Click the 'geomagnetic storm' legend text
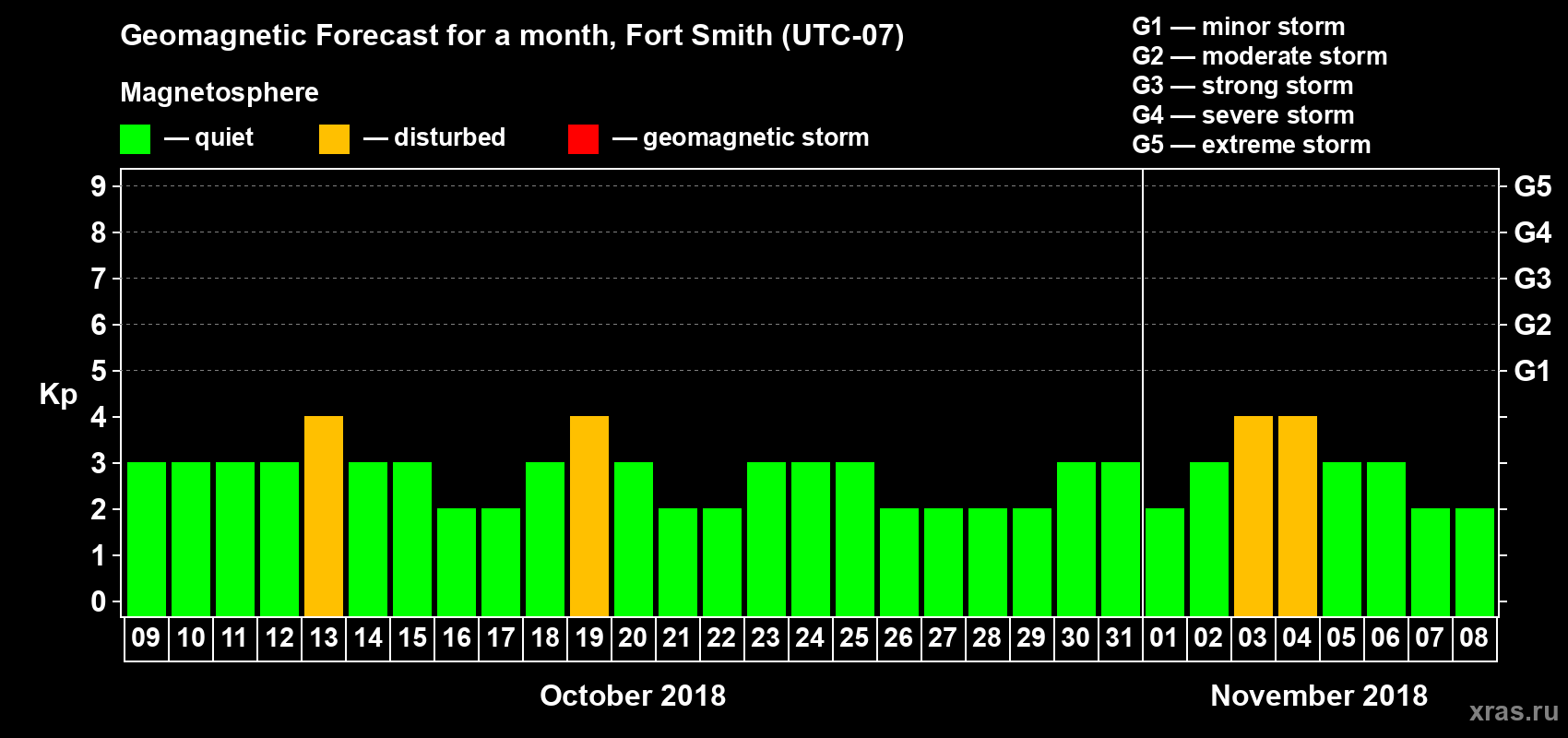The image size is (1568, 738). click(x=756, y=137)
